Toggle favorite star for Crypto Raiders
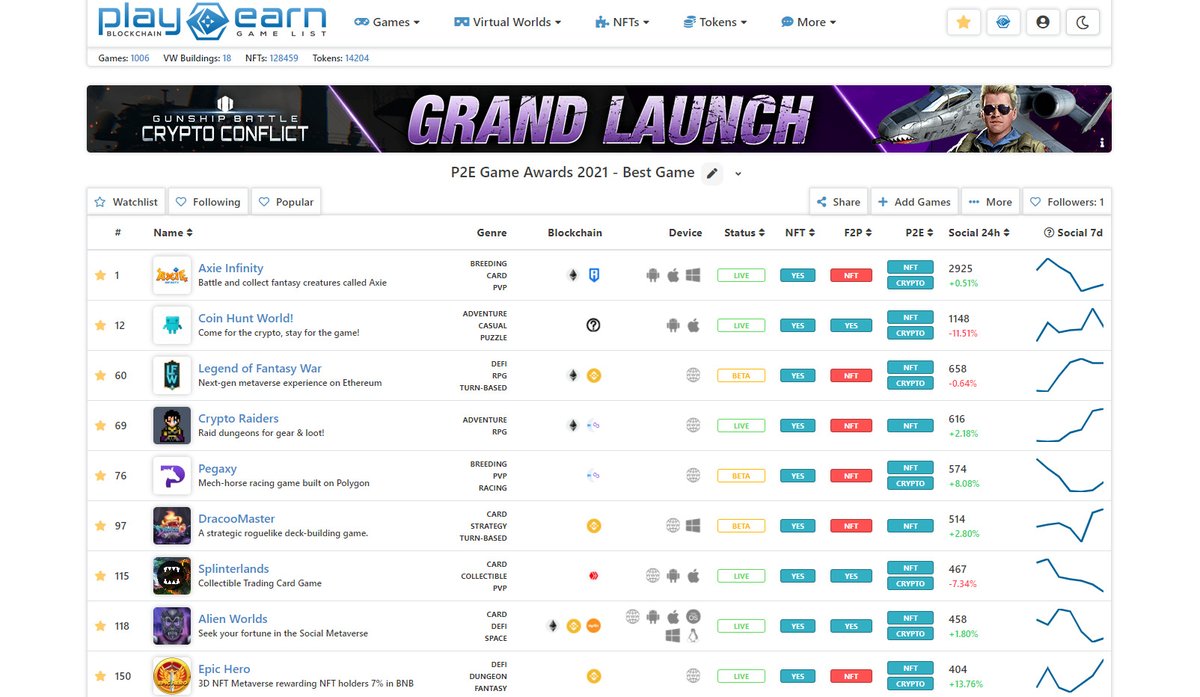The width and height of the screenshot is (1200, 697). pos(100,425)
